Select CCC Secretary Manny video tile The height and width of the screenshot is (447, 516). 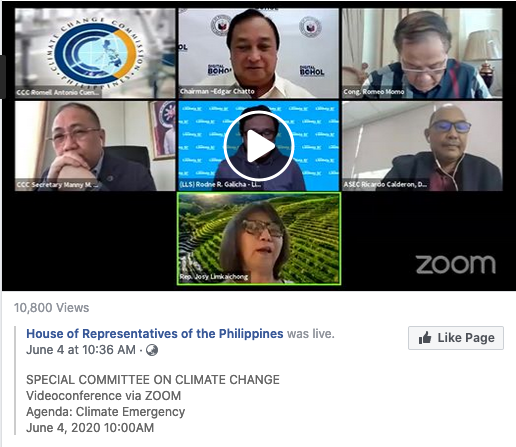click(x=95, y=146)
